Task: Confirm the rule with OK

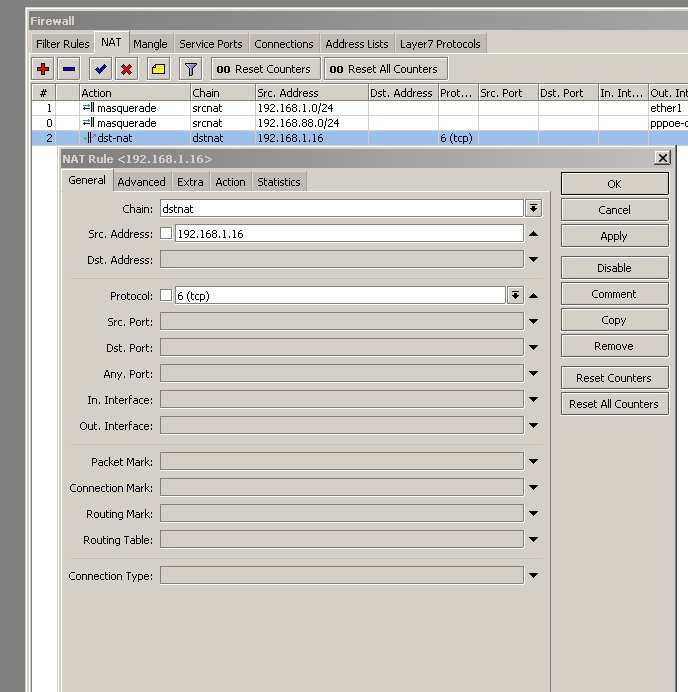Action: (614, 184)
